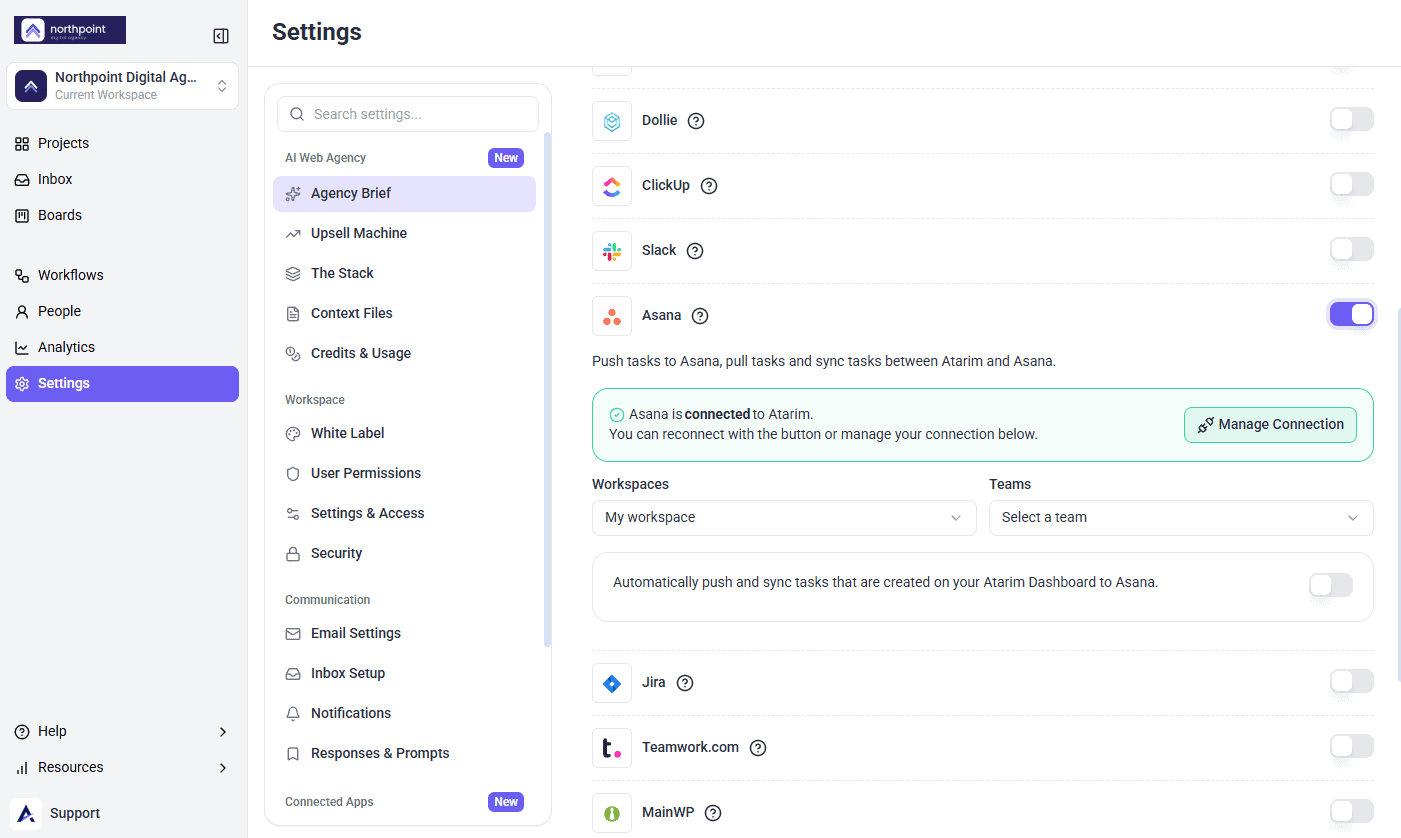Click the New badge beside AI Web Agency

point(506,158)
